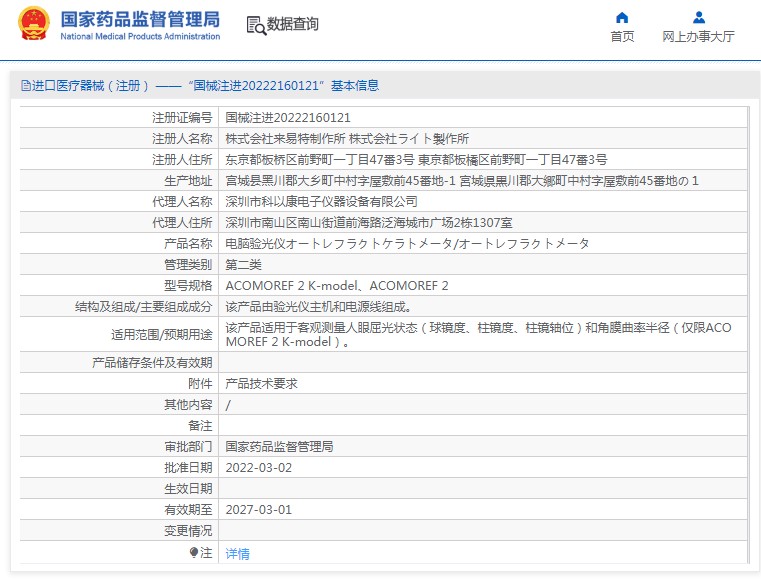
Task: Click the lightbulb icon beside 注
Action: coord(194,553)
